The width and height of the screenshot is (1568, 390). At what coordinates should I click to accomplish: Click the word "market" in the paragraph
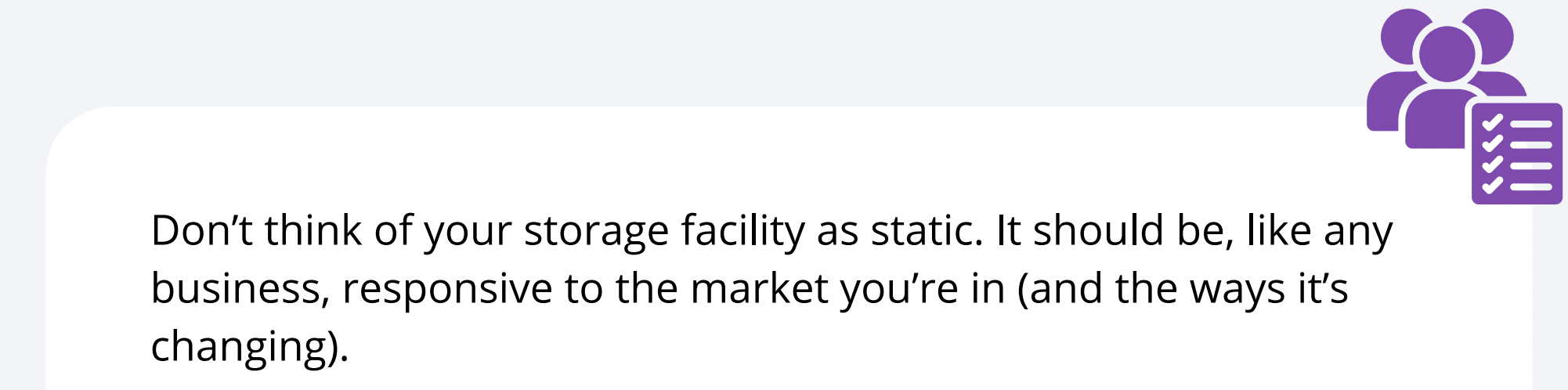point(759,289)
